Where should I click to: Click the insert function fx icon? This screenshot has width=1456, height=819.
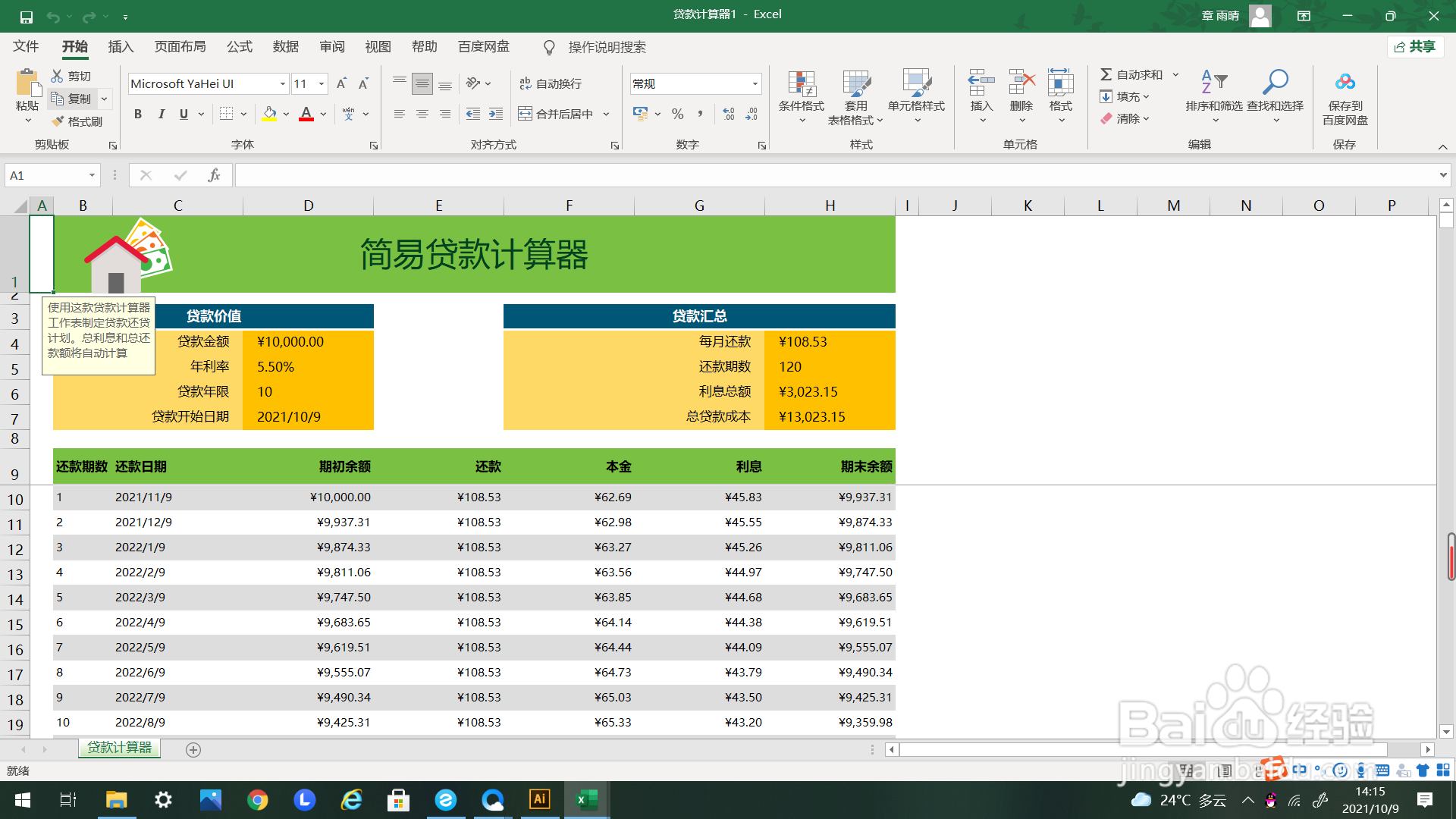pyautogui.click(x=214, y=175)
